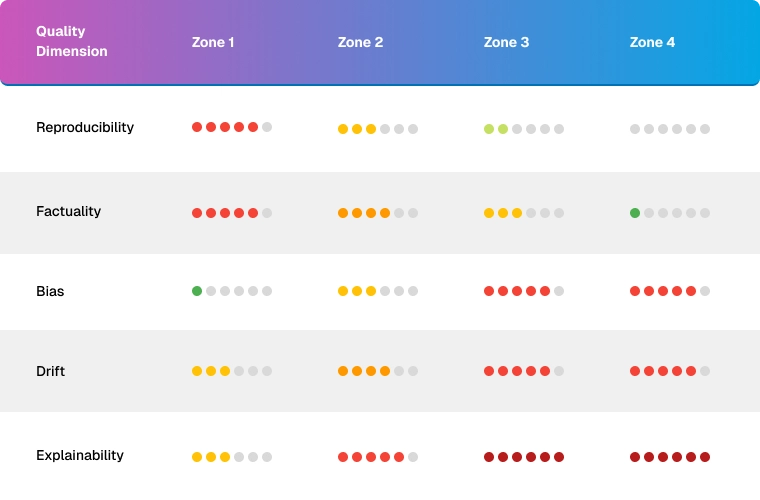Click the Quality Dimension header label
This screenshot has height=500, width=760.
(x=72, y=41)
